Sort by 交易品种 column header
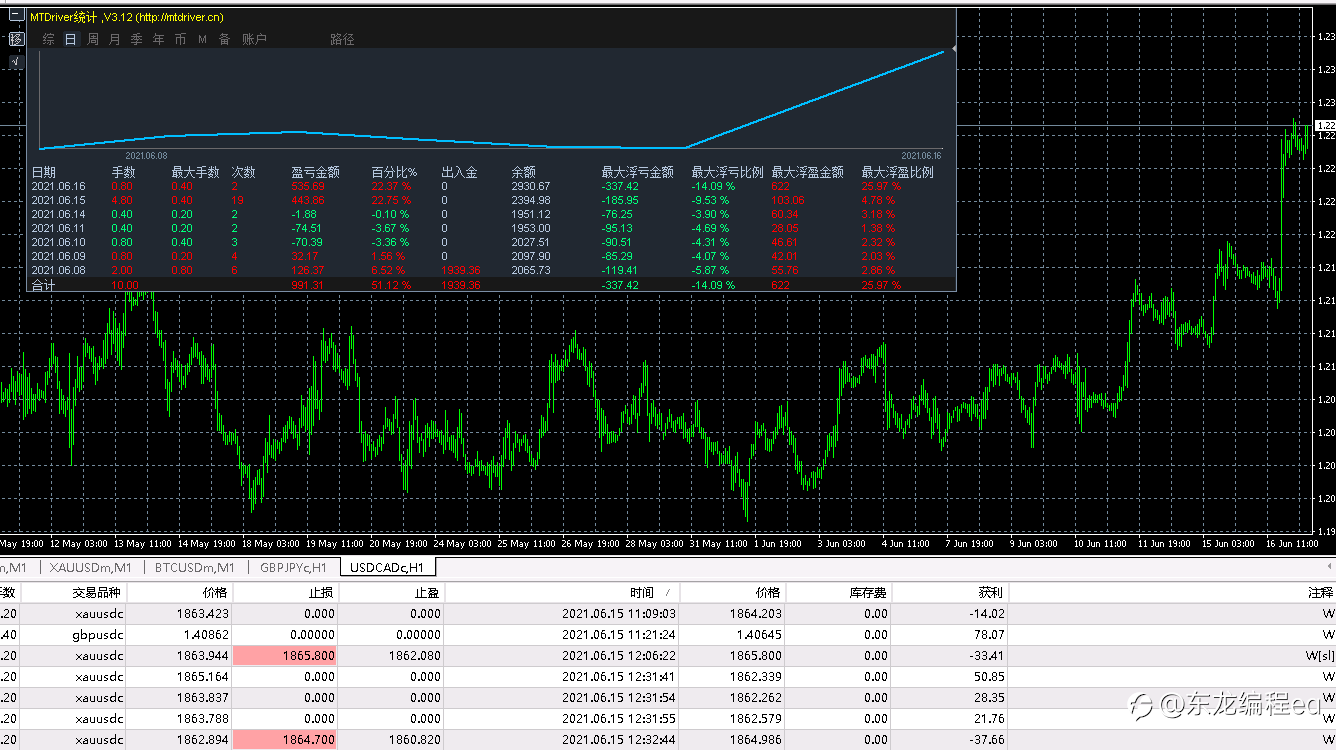This screenshot has height=750, width=1336. coord(73,592)
